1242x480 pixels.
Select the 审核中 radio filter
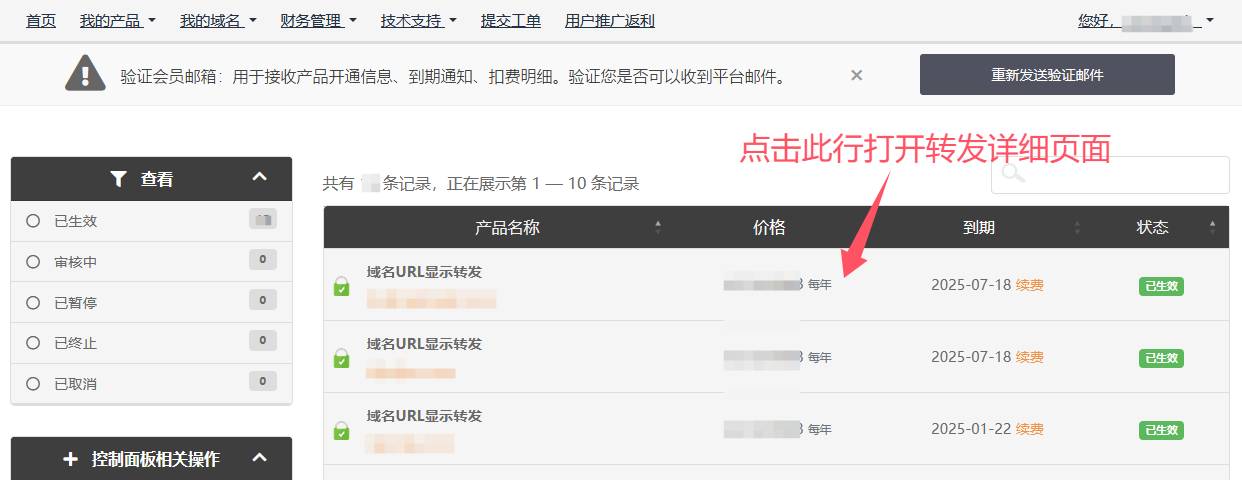click(x=33, y=262)
